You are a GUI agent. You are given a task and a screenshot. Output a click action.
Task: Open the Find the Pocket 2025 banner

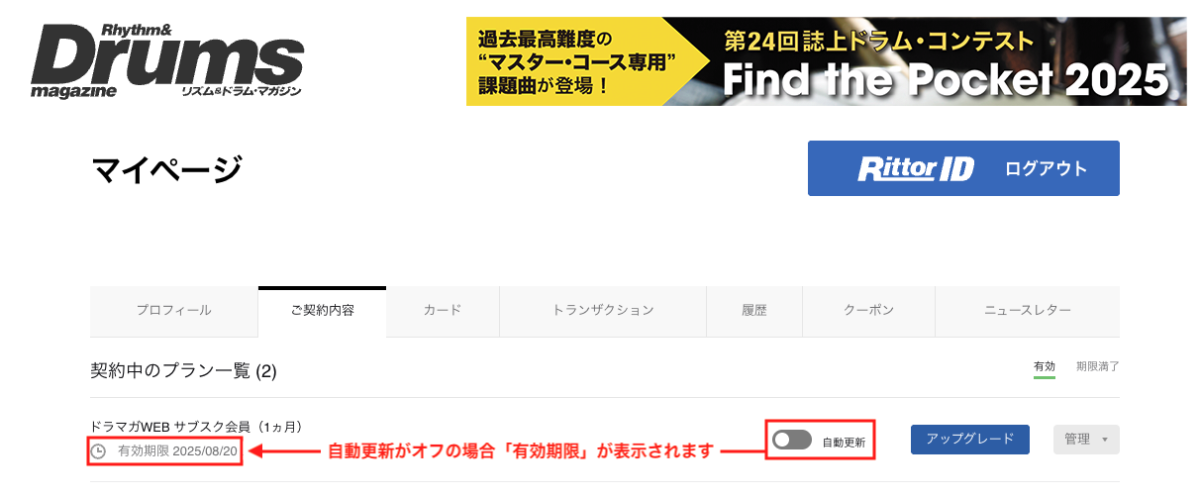pyautogui.click(x=826, y=61)
